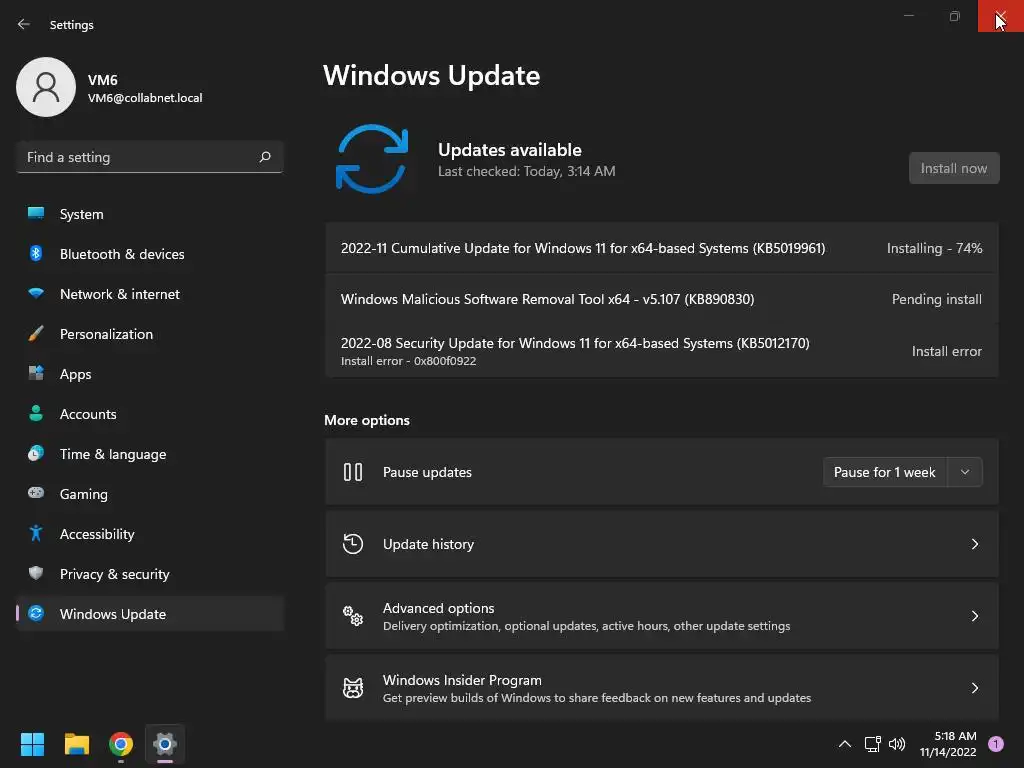Click the Network wifi icon
This screenshot has height=768, width=1024.
tap(36, 293)
